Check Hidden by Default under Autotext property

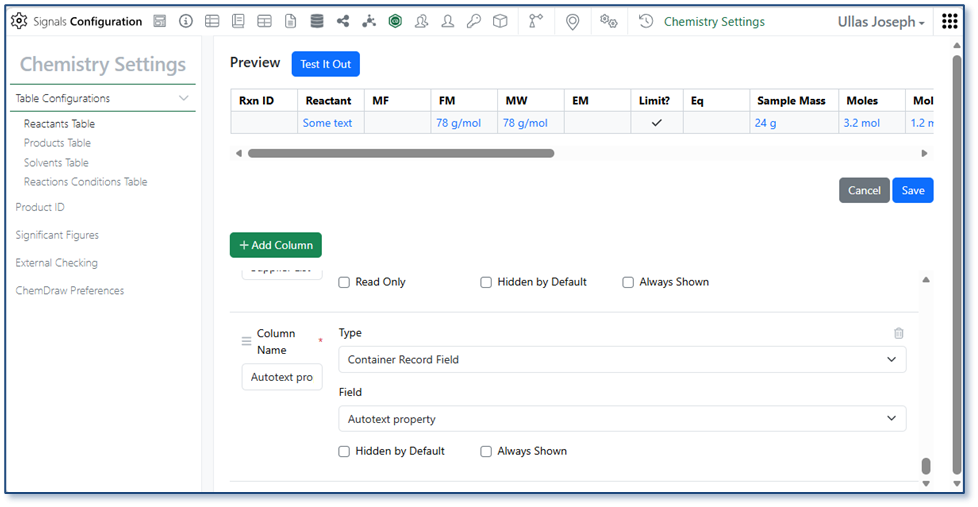click(344, 451)
